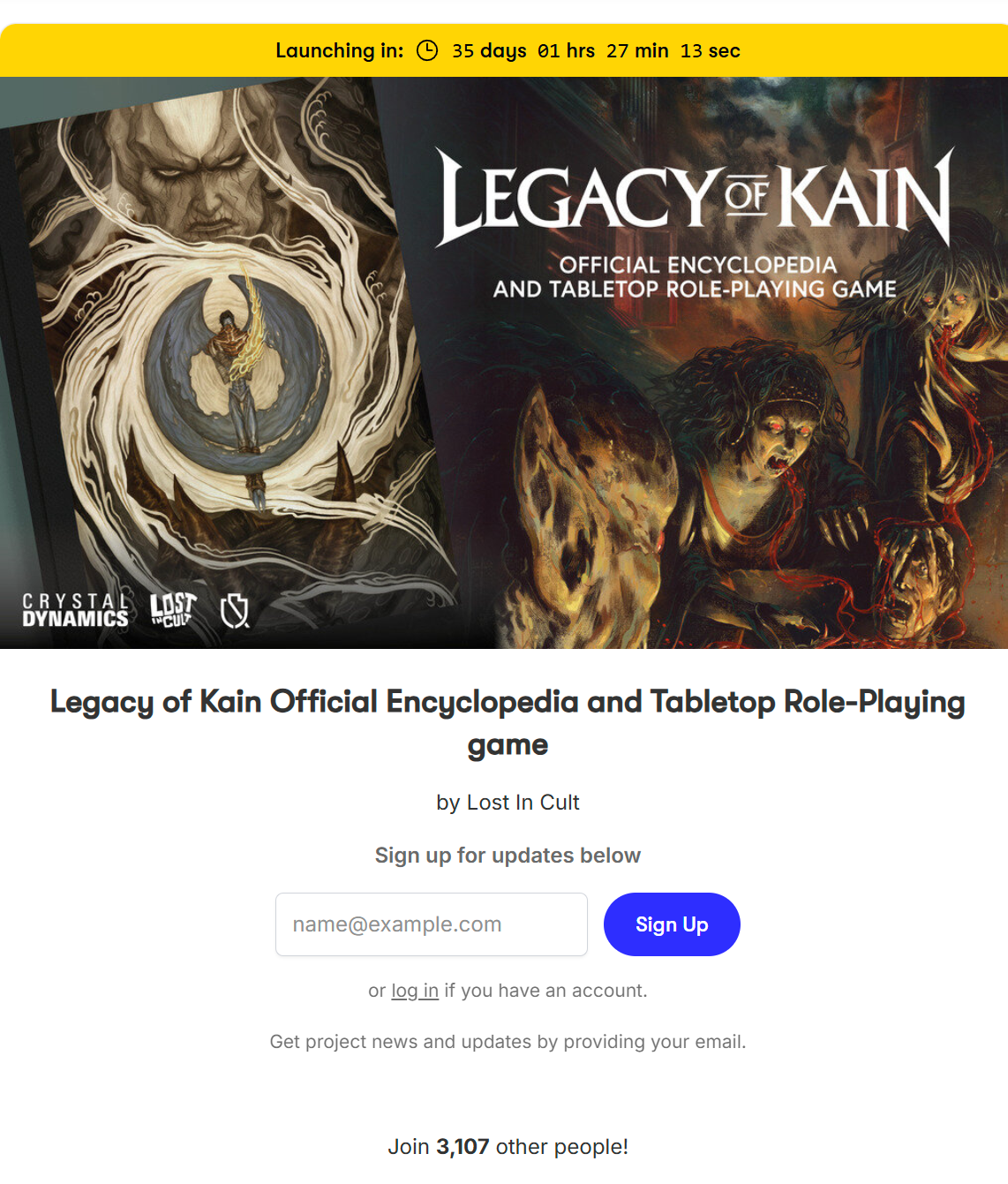Click the 3,107 follower count

tap(463, 1147)
